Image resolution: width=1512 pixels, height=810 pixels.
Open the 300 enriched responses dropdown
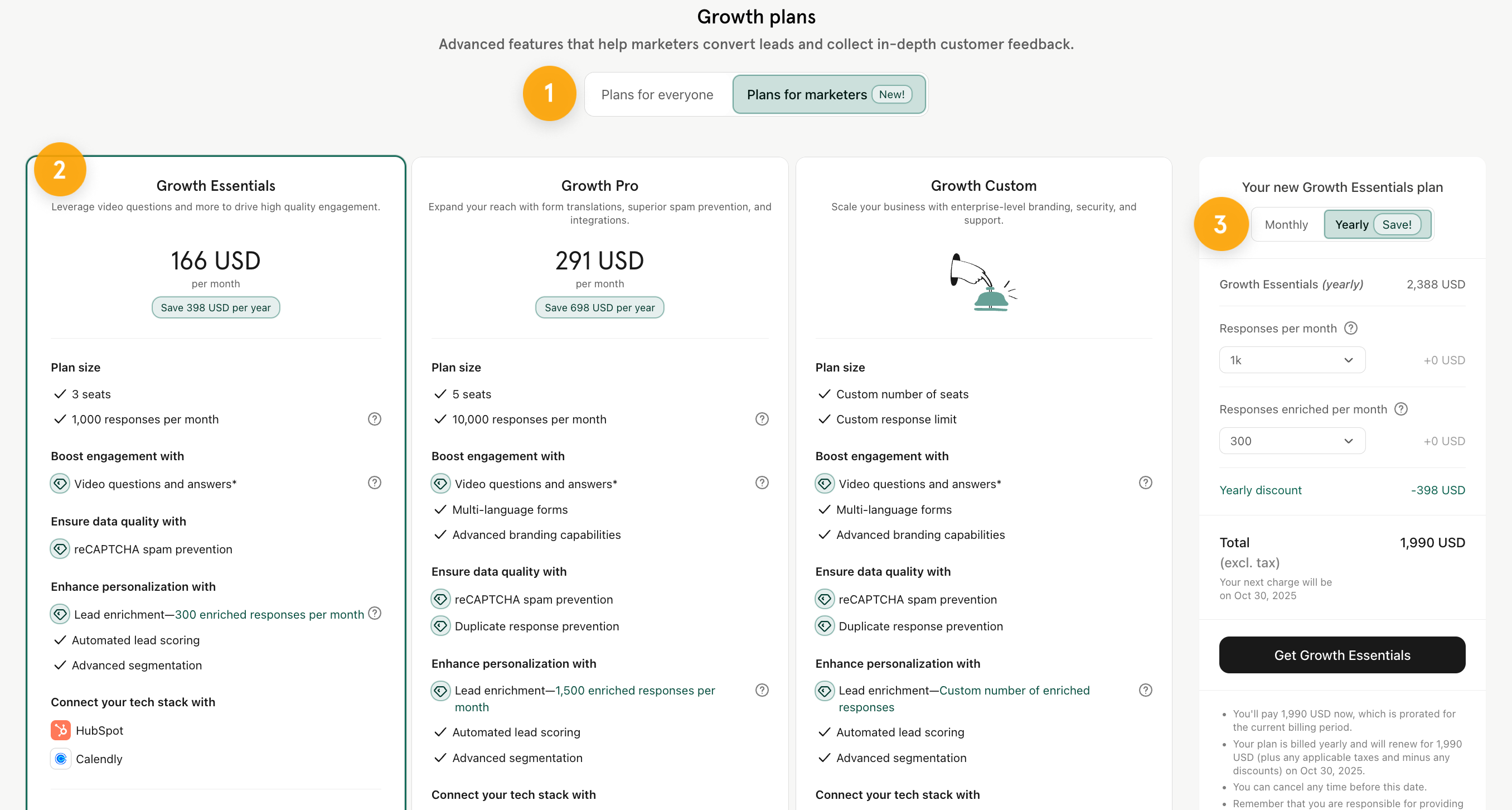(1292, 441)
